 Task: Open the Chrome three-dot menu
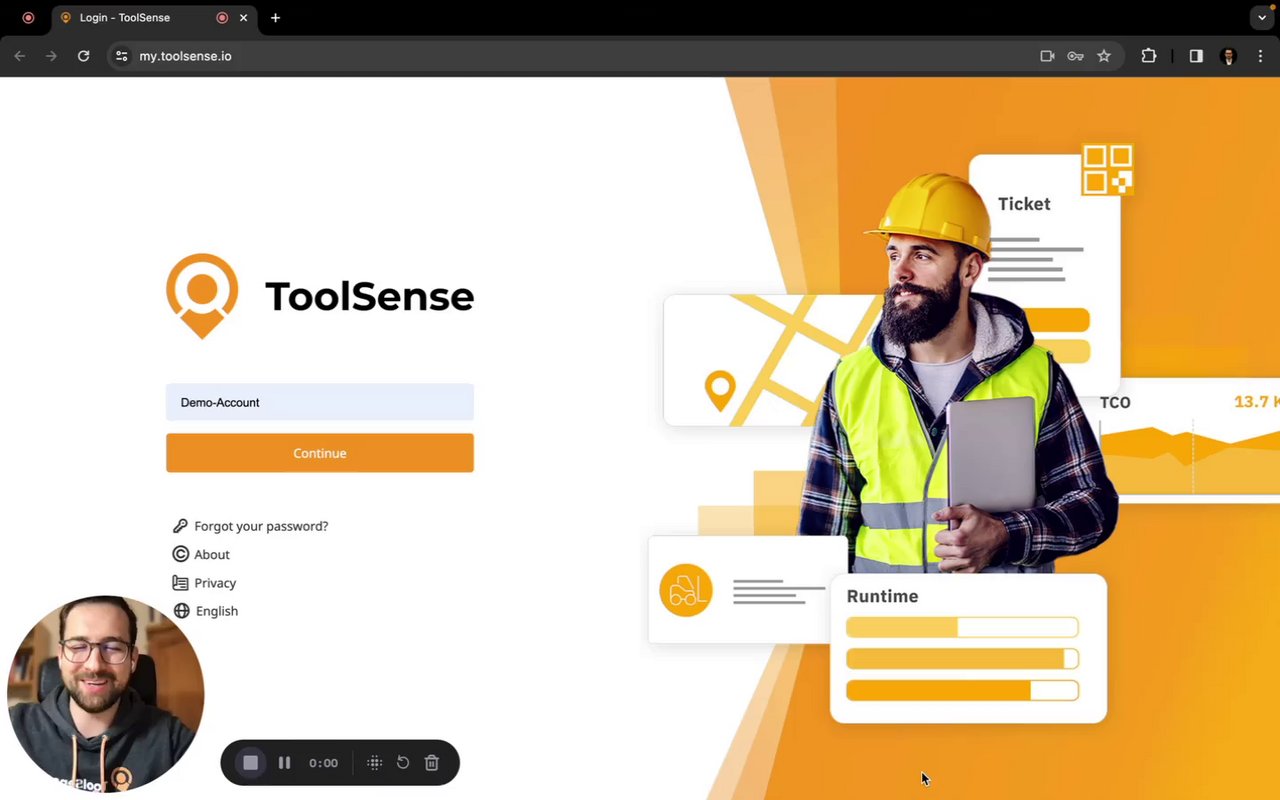pos(1260,56)
